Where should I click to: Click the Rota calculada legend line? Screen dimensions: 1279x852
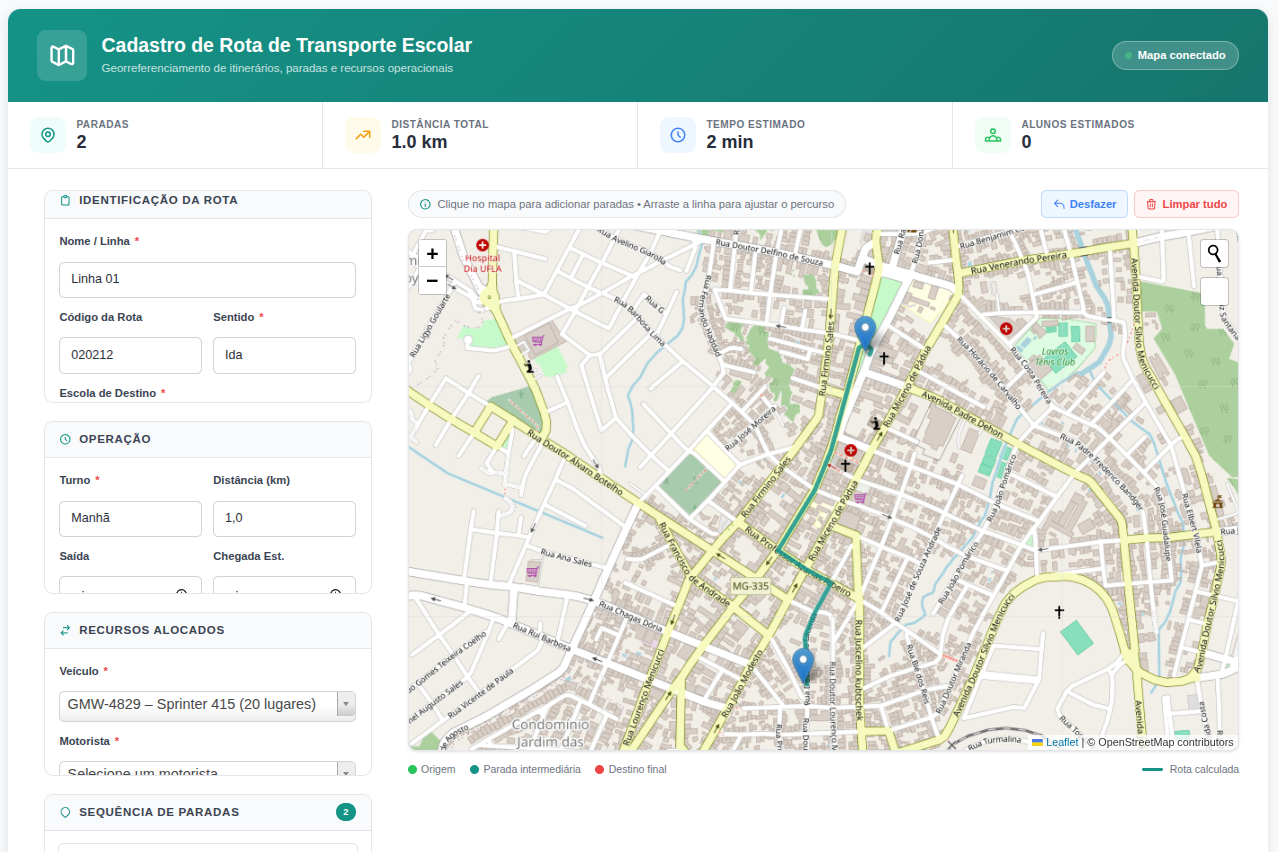[1152, 770]
